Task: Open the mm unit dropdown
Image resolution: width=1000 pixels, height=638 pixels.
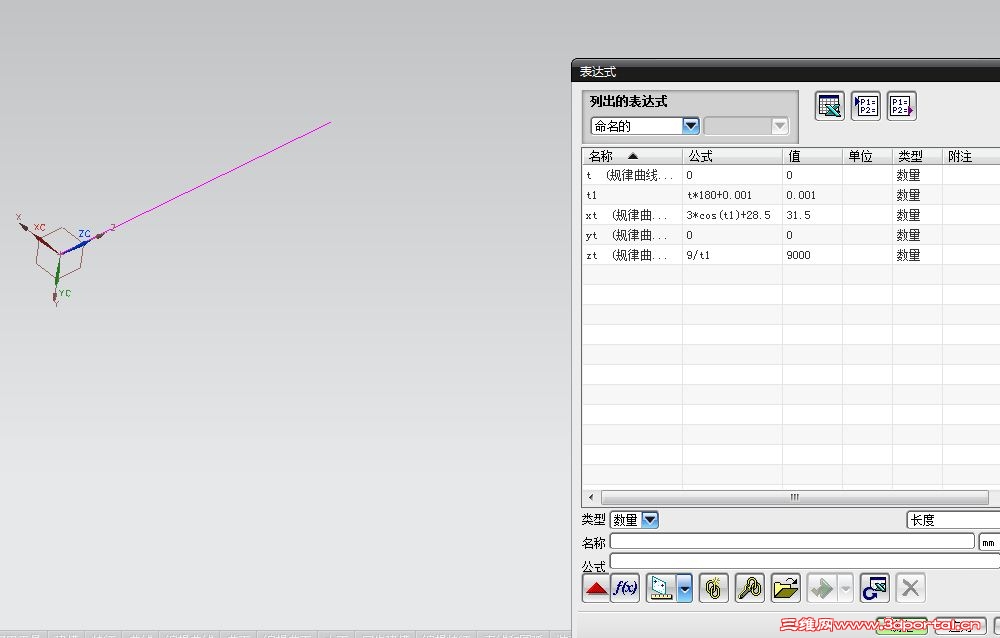Action: coord(989,542)
